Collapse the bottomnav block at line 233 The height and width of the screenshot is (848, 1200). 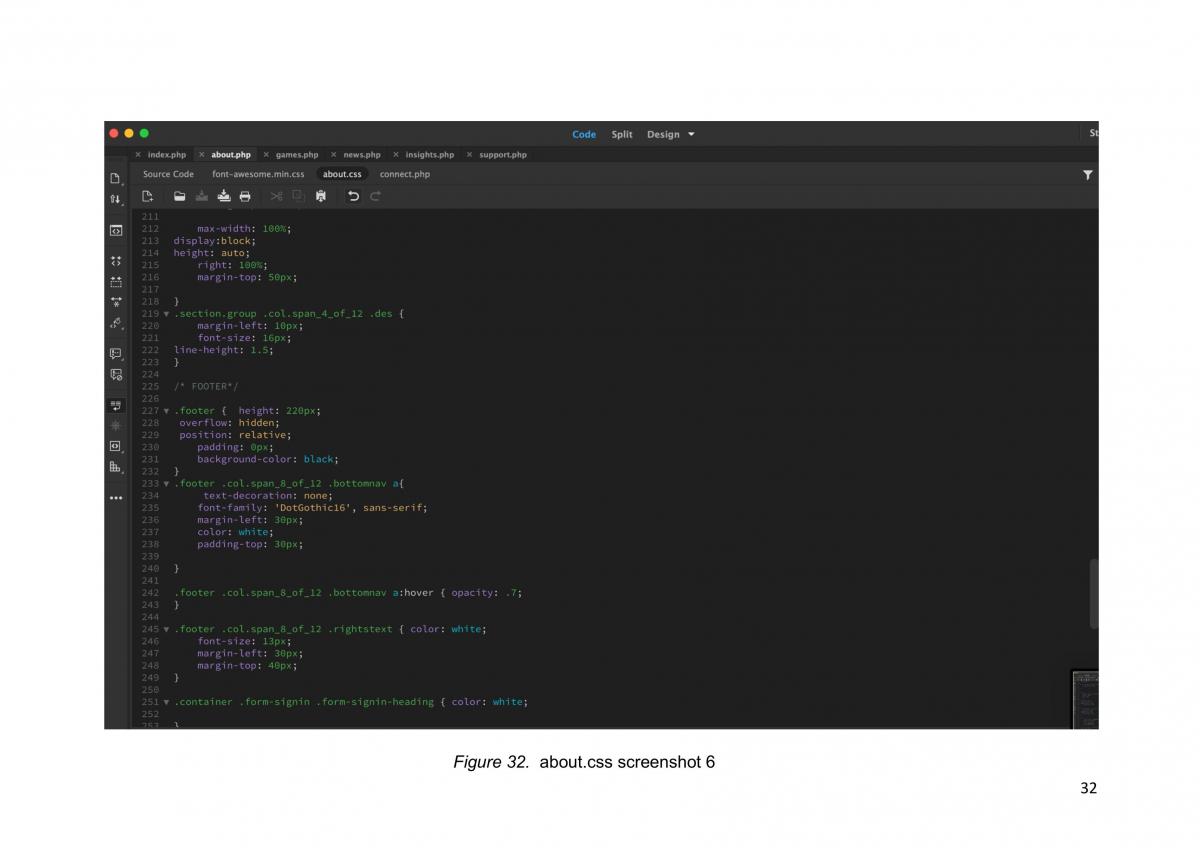(166, 484)
